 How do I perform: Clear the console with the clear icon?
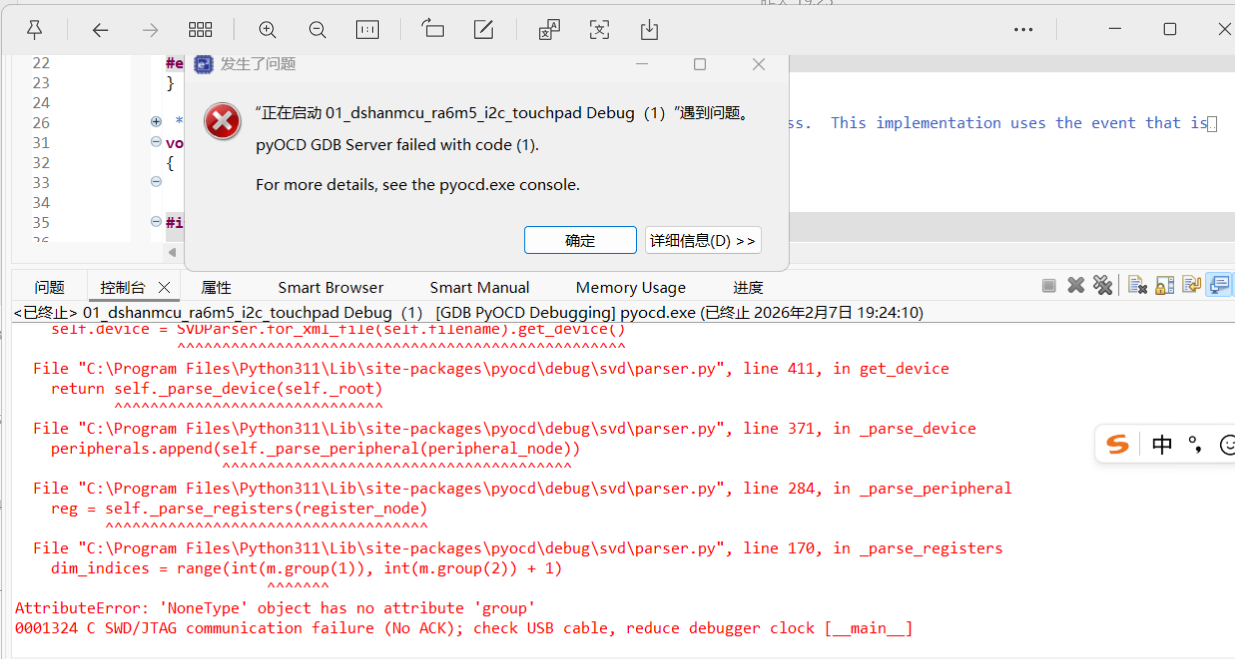pos(1137,286)
